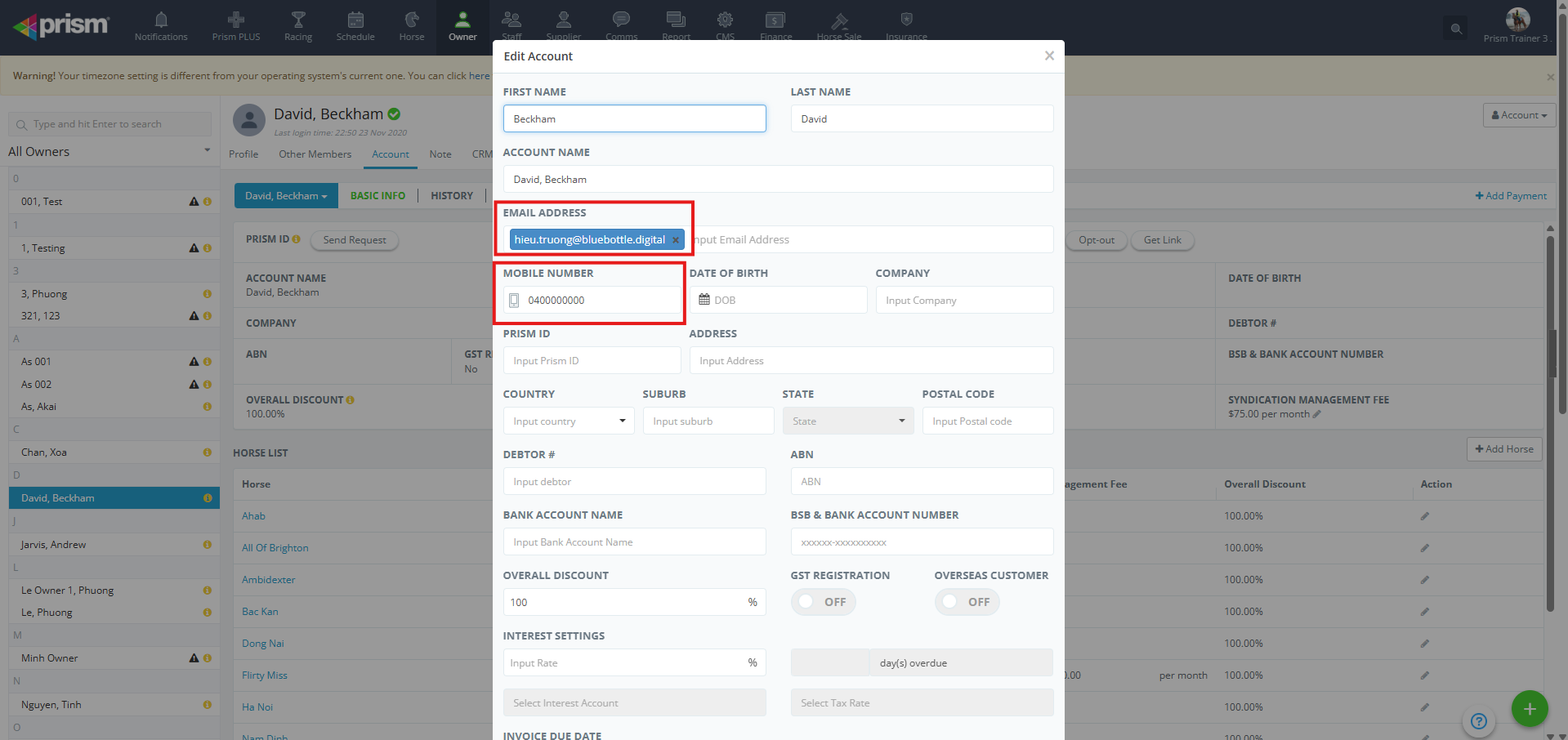
Task: Open the HISTORY tab
Action: (452, 196)
